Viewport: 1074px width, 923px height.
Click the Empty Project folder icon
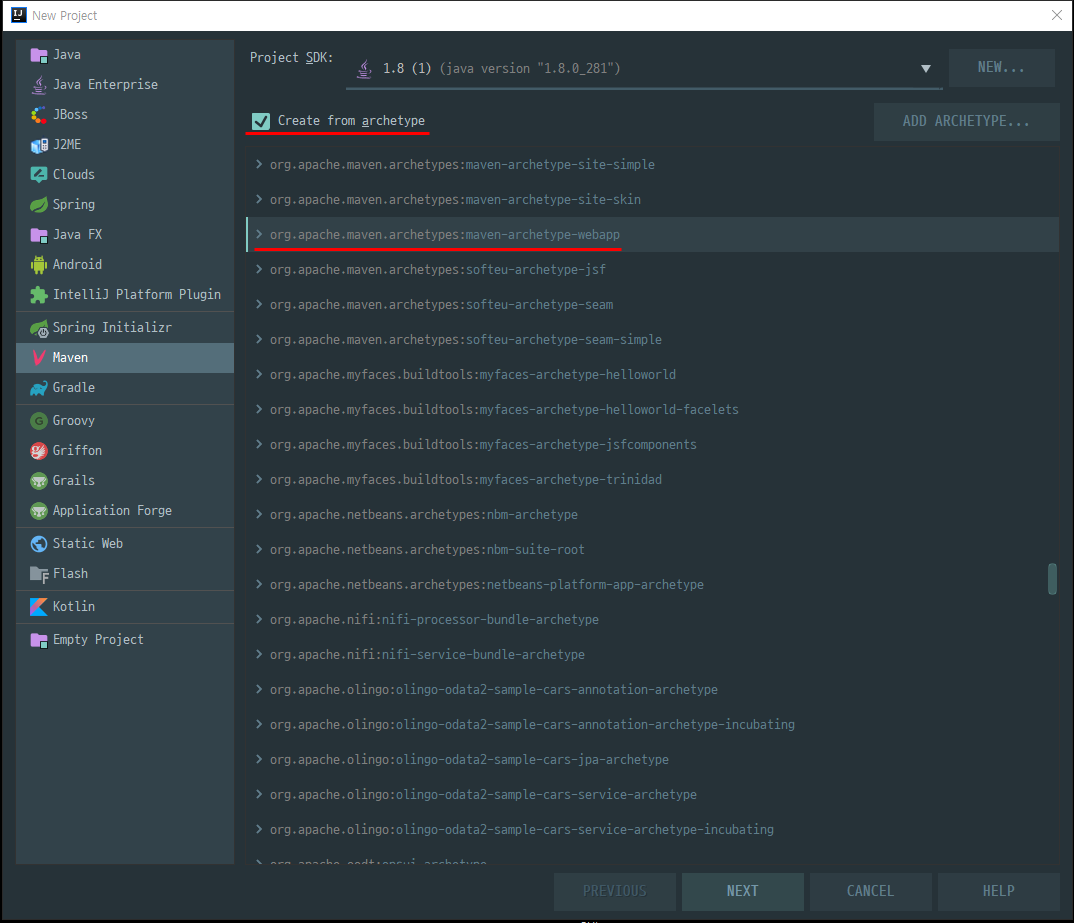coord(39,640)
